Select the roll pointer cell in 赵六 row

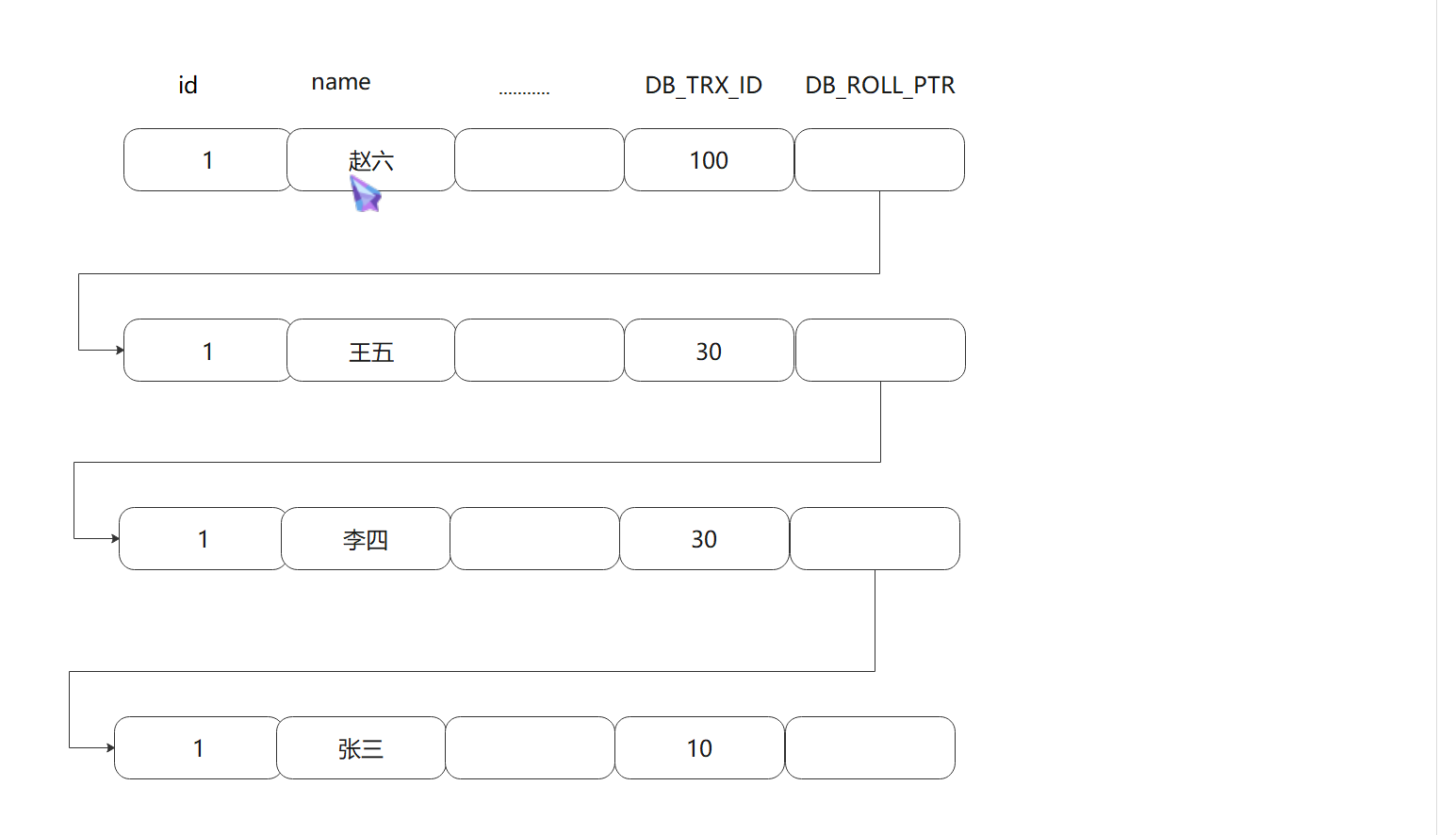click(879, 160)
